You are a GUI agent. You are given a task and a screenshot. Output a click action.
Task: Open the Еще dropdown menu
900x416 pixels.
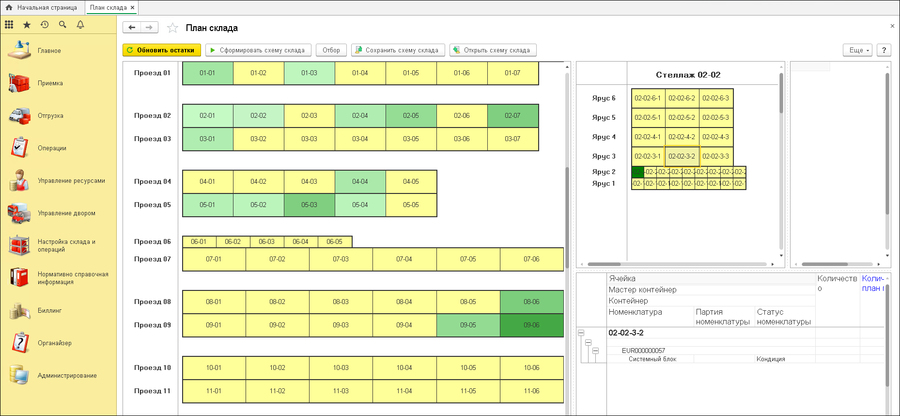tap(857, 49)
